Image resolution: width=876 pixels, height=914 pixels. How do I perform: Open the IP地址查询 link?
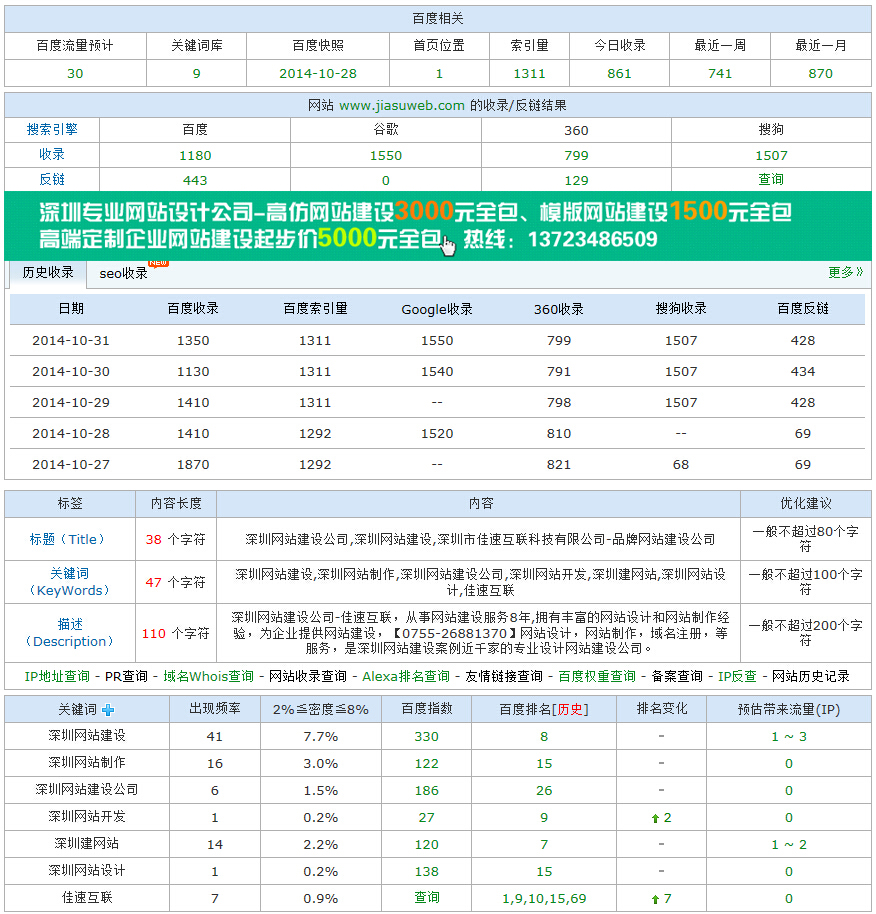tap(57, 677)
